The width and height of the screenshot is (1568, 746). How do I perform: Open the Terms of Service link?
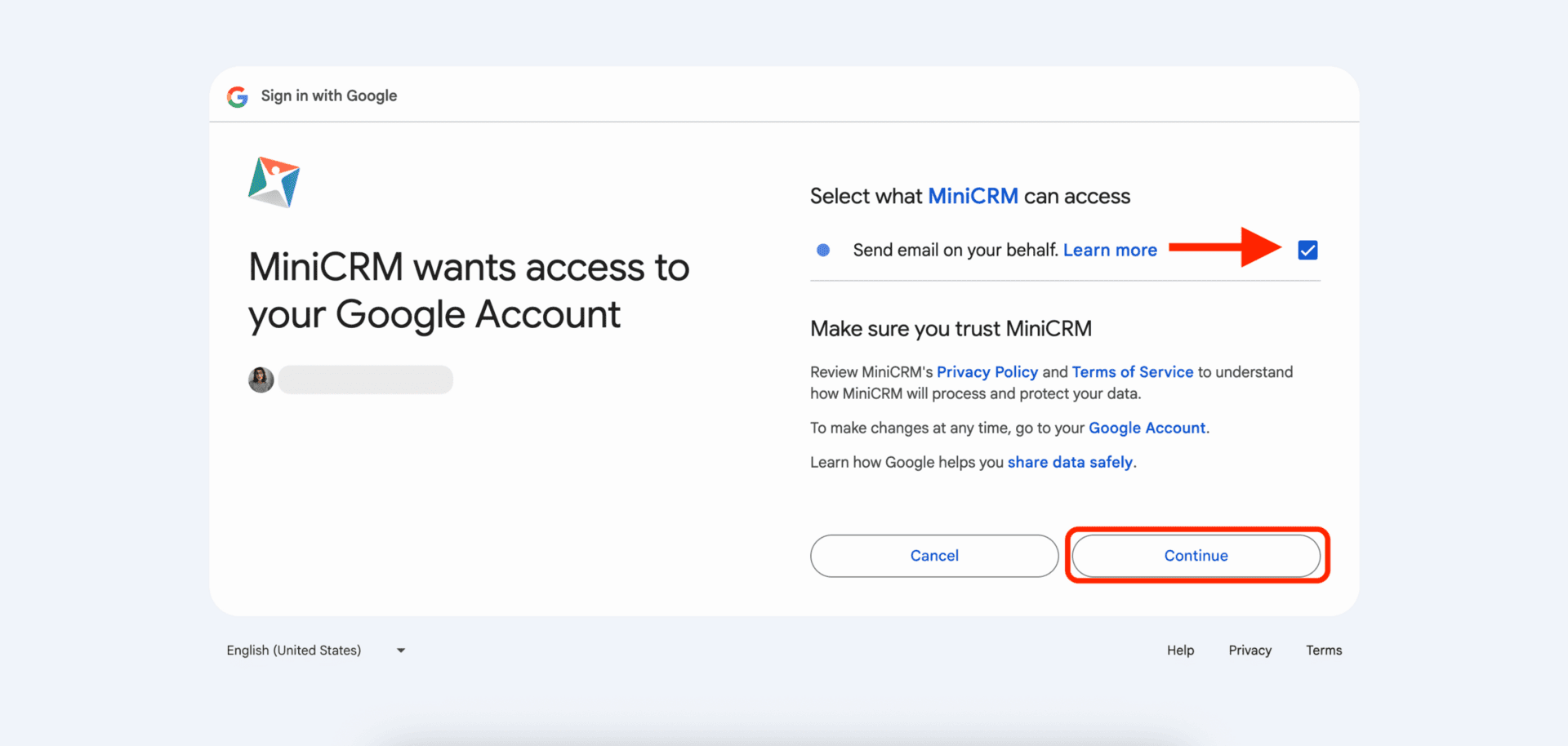pyautogui.click(x=1132, y=372)
